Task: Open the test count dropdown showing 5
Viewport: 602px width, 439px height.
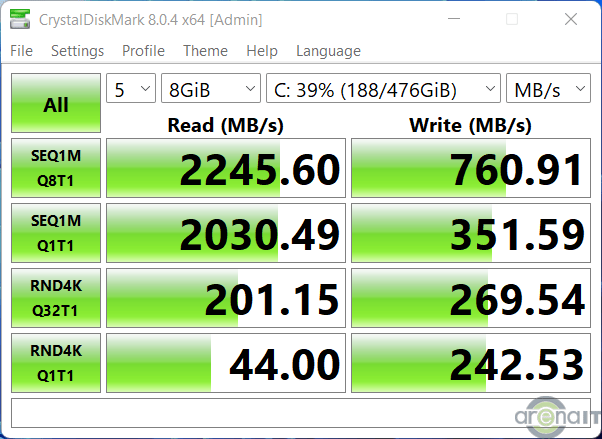Action: tap(131, 89)
